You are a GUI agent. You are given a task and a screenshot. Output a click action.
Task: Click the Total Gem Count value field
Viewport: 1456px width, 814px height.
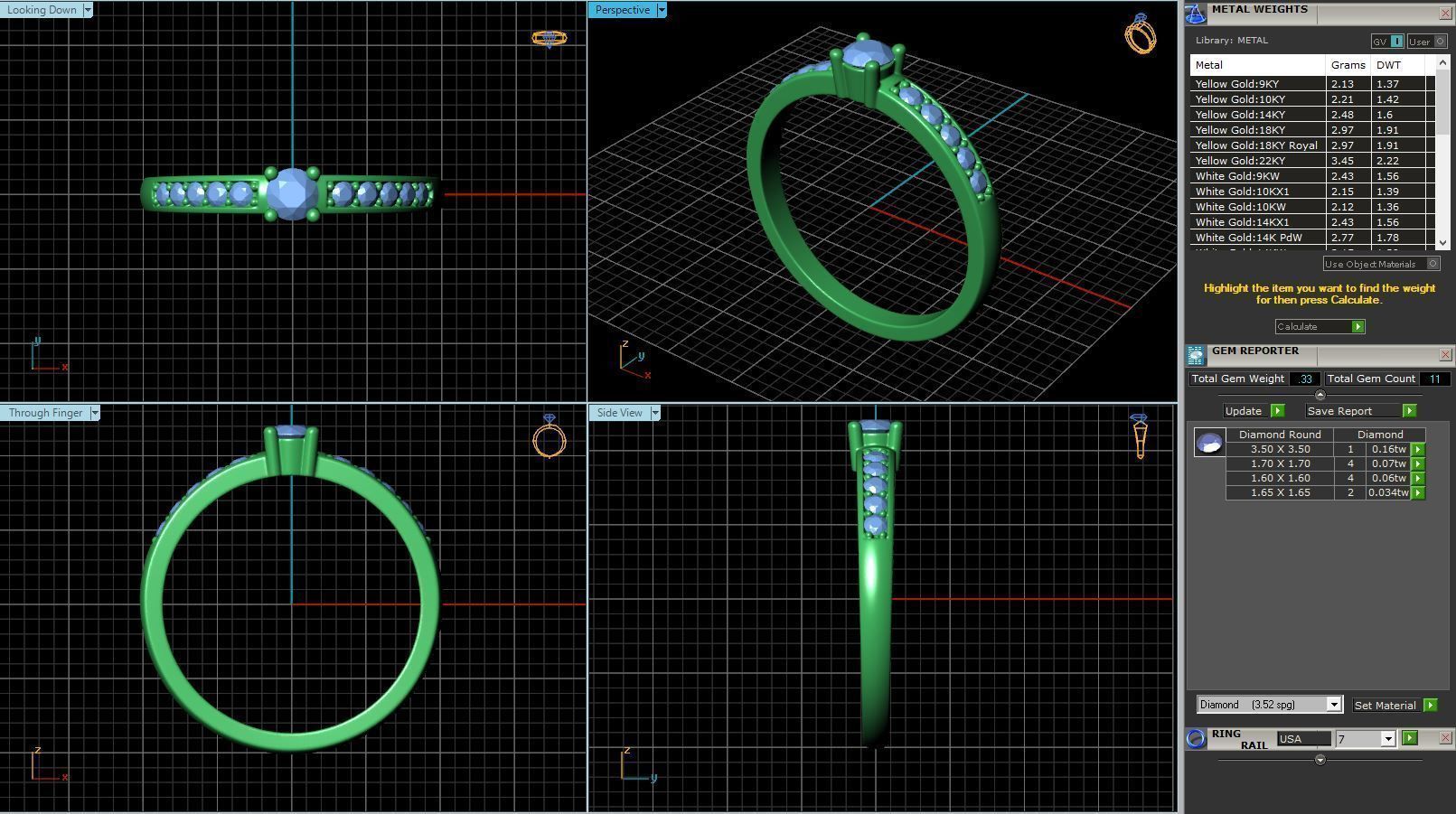tap(1434, 379)
